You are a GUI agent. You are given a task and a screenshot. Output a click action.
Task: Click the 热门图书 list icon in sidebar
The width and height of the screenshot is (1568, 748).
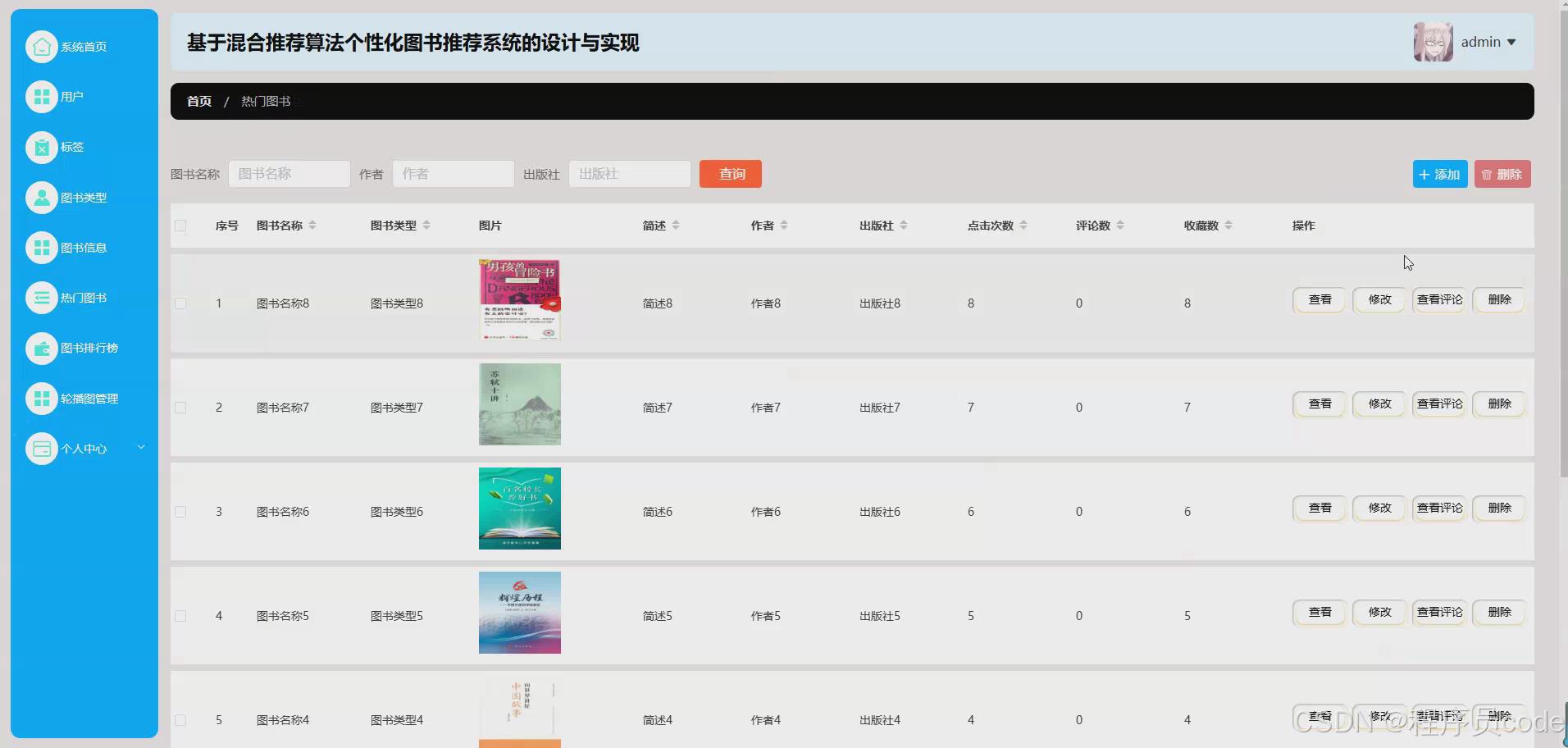pos(42,298)
